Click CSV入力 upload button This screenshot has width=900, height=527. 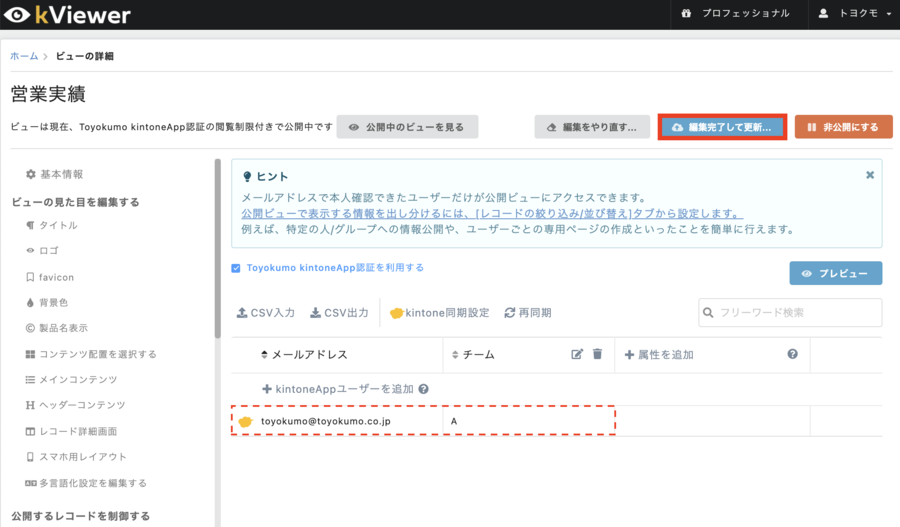[x=266, y=313]
